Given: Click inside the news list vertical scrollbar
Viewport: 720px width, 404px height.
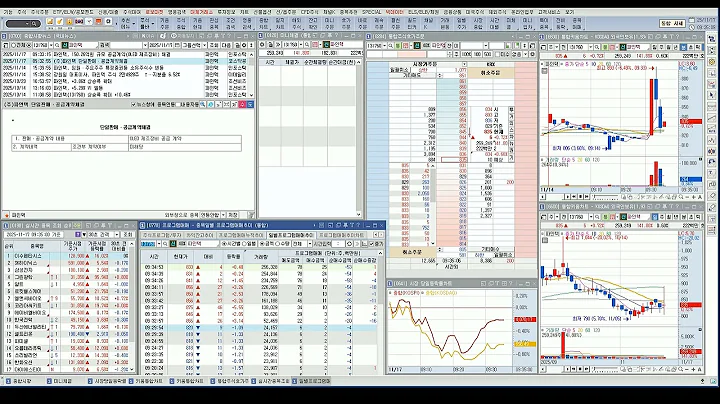Looking at the screenshot, I should click(x=251, y=76).
